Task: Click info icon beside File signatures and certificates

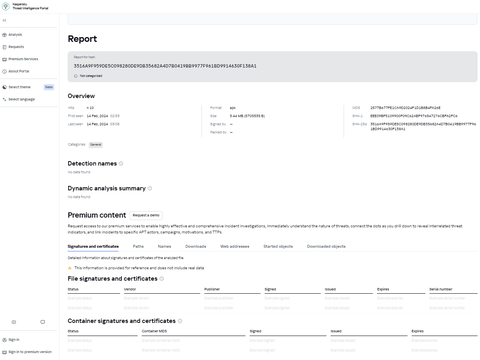Action: pos(162,279)
